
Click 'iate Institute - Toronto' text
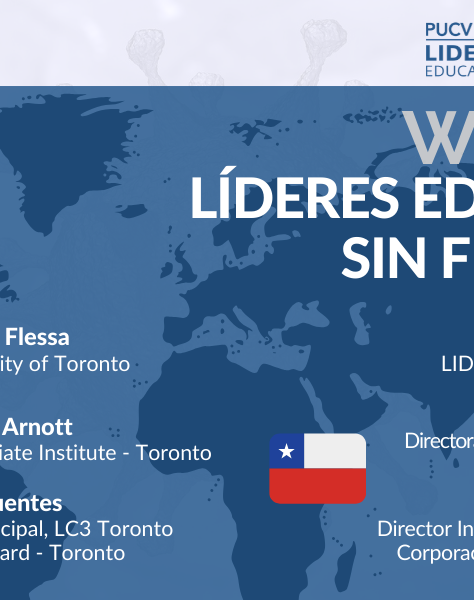(105, 453)
